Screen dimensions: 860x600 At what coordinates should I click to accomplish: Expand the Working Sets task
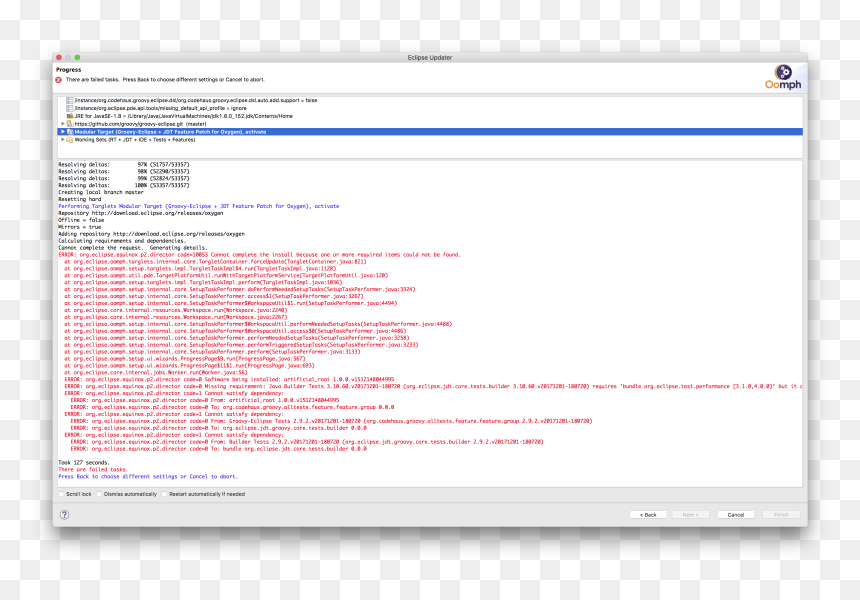coord(63,140)
